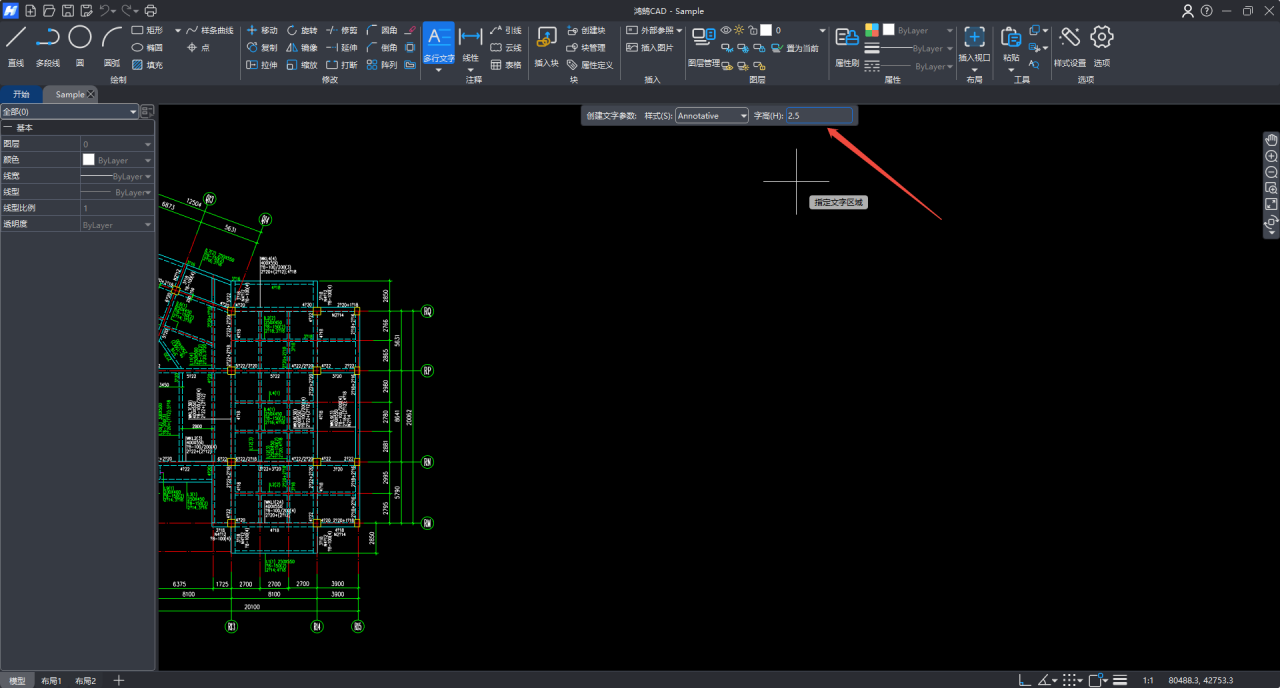The image size is (1280, 688).
Task: Switch to the 开始 tab
Action: tap(21, 94)
